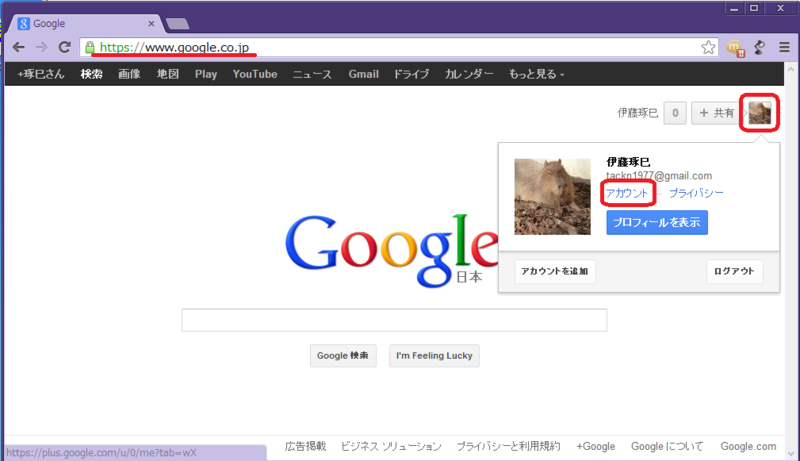Image resolution: width=800 pixels, height=461 pixels.
Task: Click the I'm Feeling Lucky button
Action: point(434,355)
